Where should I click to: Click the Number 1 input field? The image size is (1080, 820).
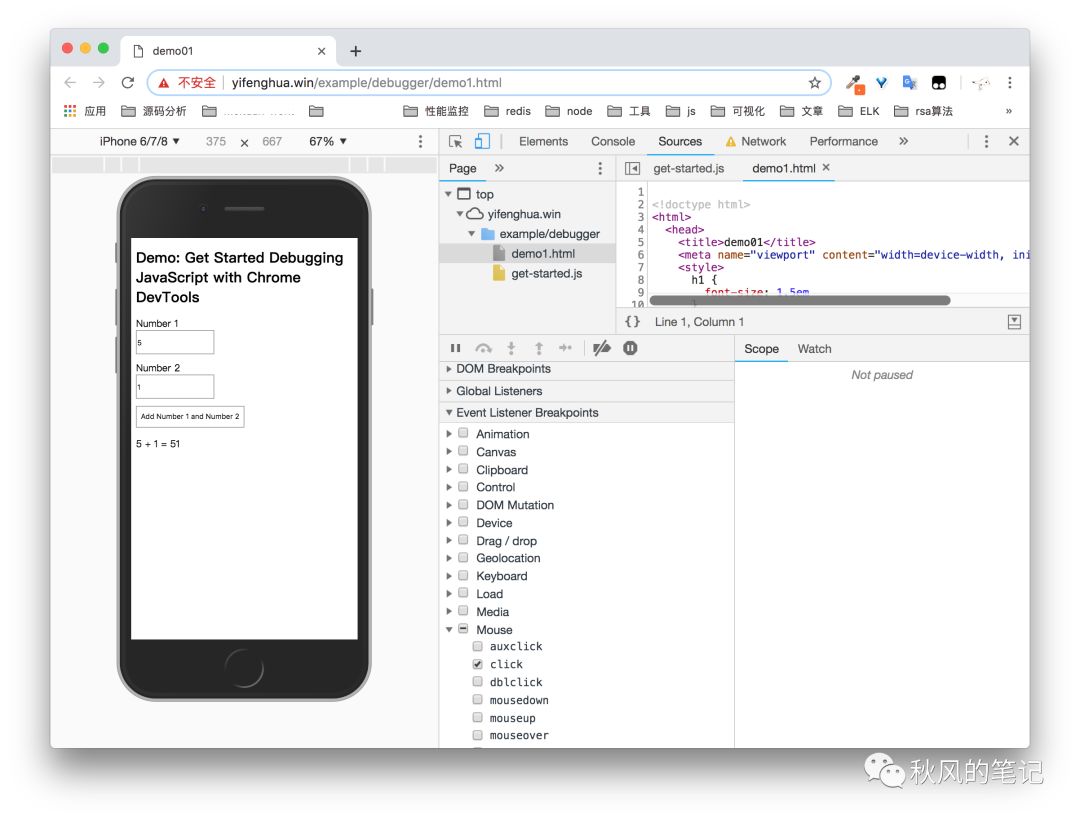[175, 342]
